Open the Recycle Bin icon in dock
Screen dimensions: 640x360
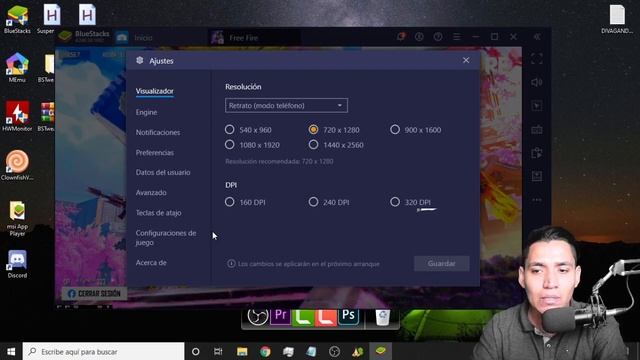coord(382,317)
